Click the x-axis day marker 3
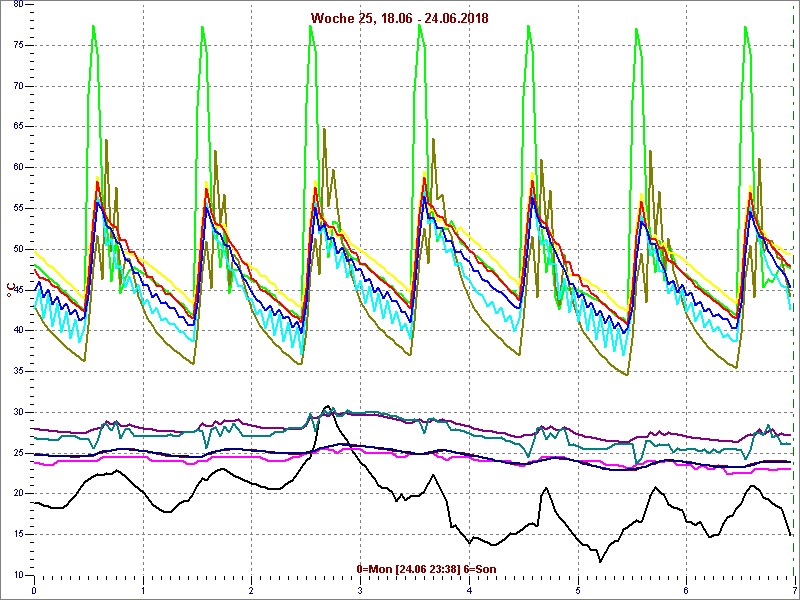Image resolution: width=800 pixels, height=600 pixels. 360,590
